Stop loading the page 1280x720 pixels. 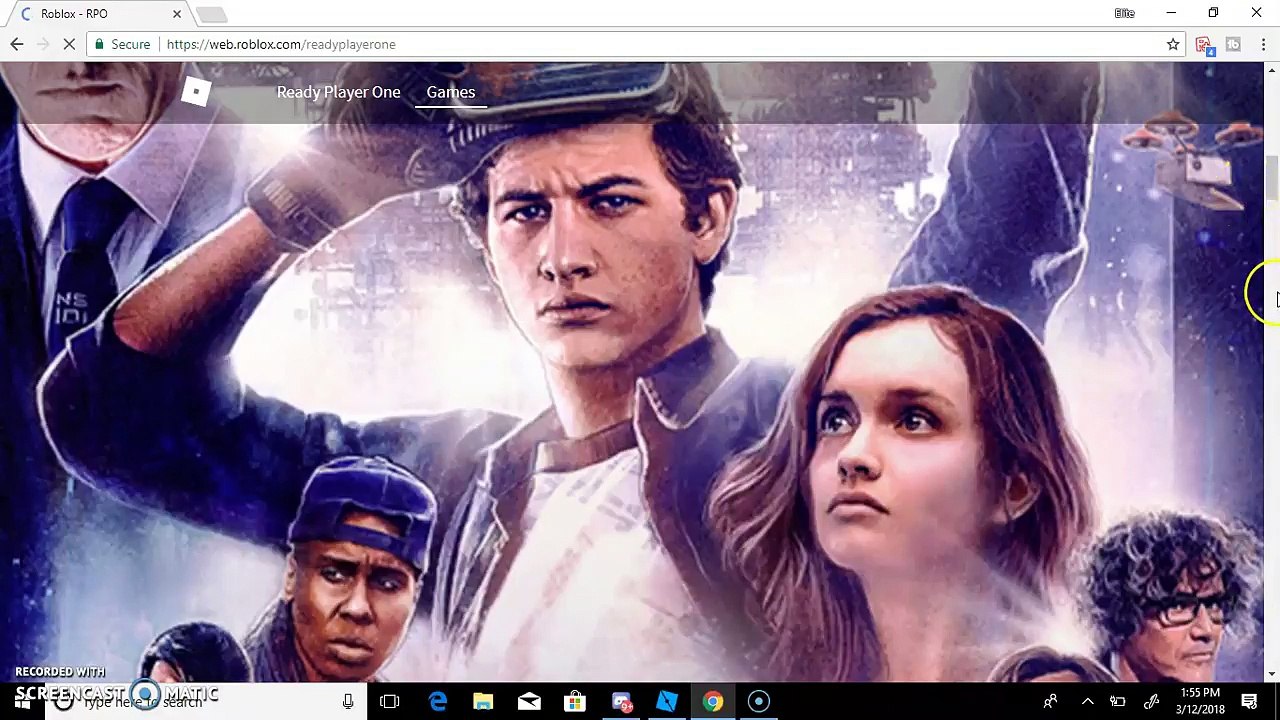coord(69,44)
